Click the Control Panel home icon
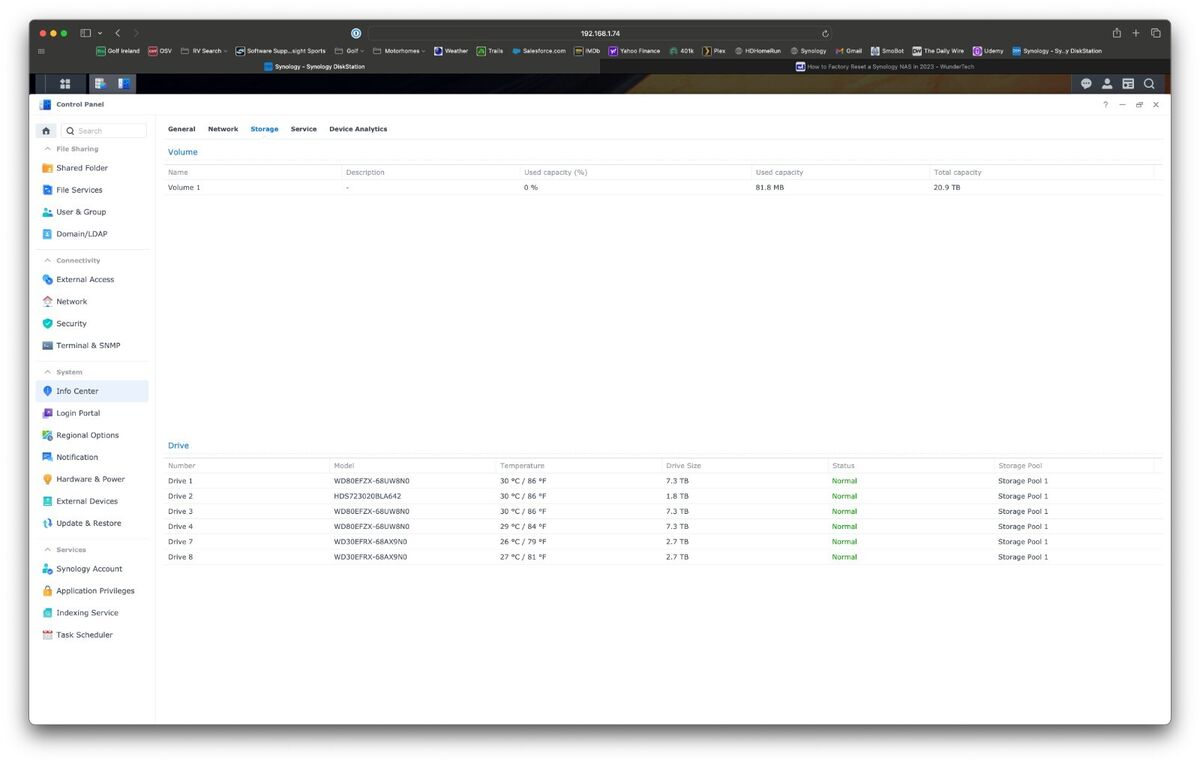Viewport: 1200px width, 763px height. [46, 131]
